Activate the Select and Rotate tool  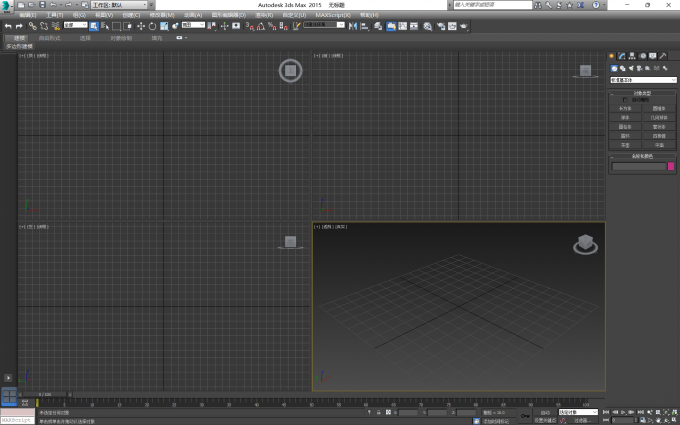(152, 26)
